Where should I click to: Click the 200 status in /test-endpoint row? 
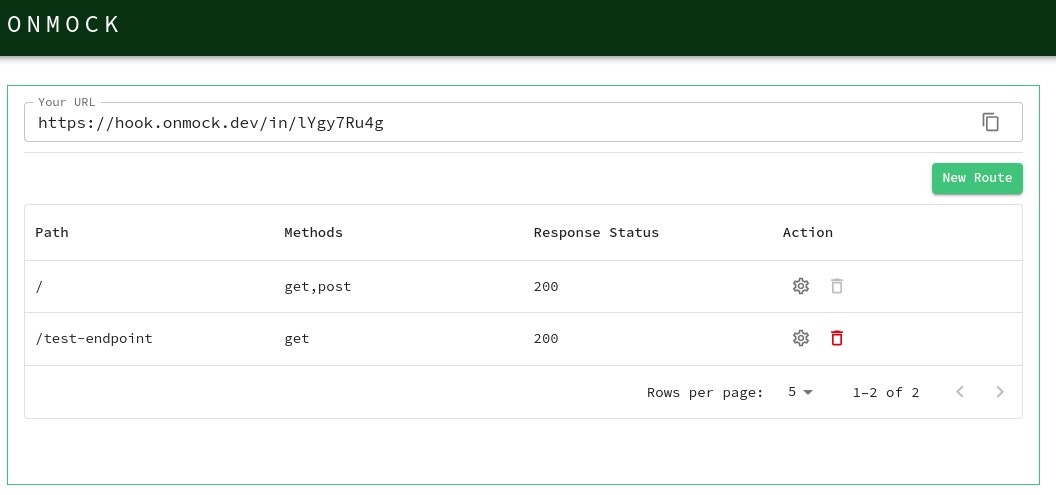tap(546, 338)
